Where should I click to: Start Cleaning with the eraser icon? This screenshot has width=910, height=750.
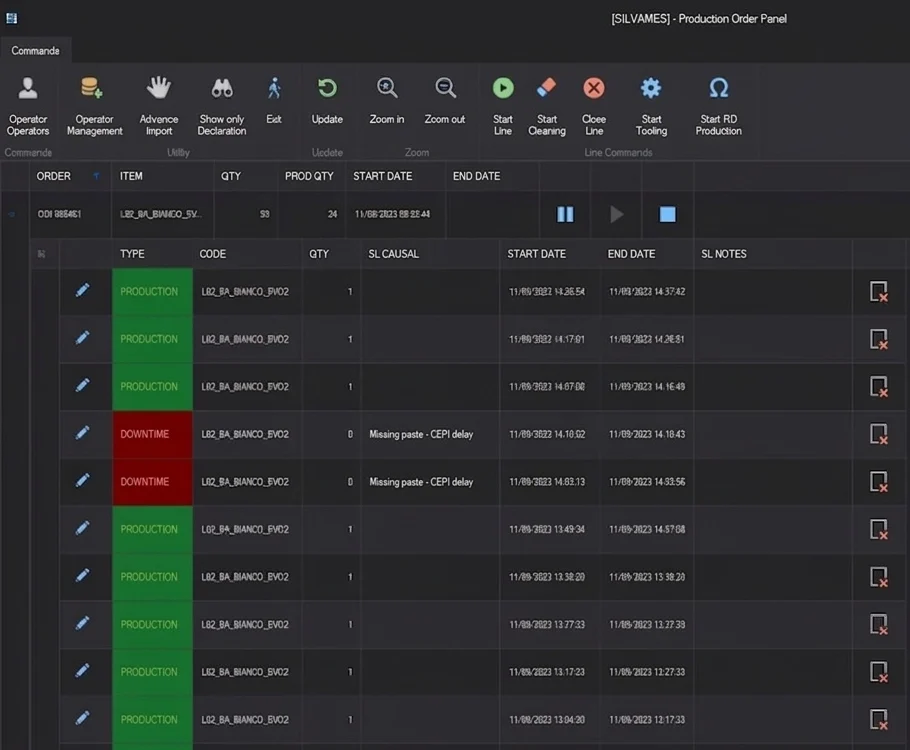pos(547,106)
